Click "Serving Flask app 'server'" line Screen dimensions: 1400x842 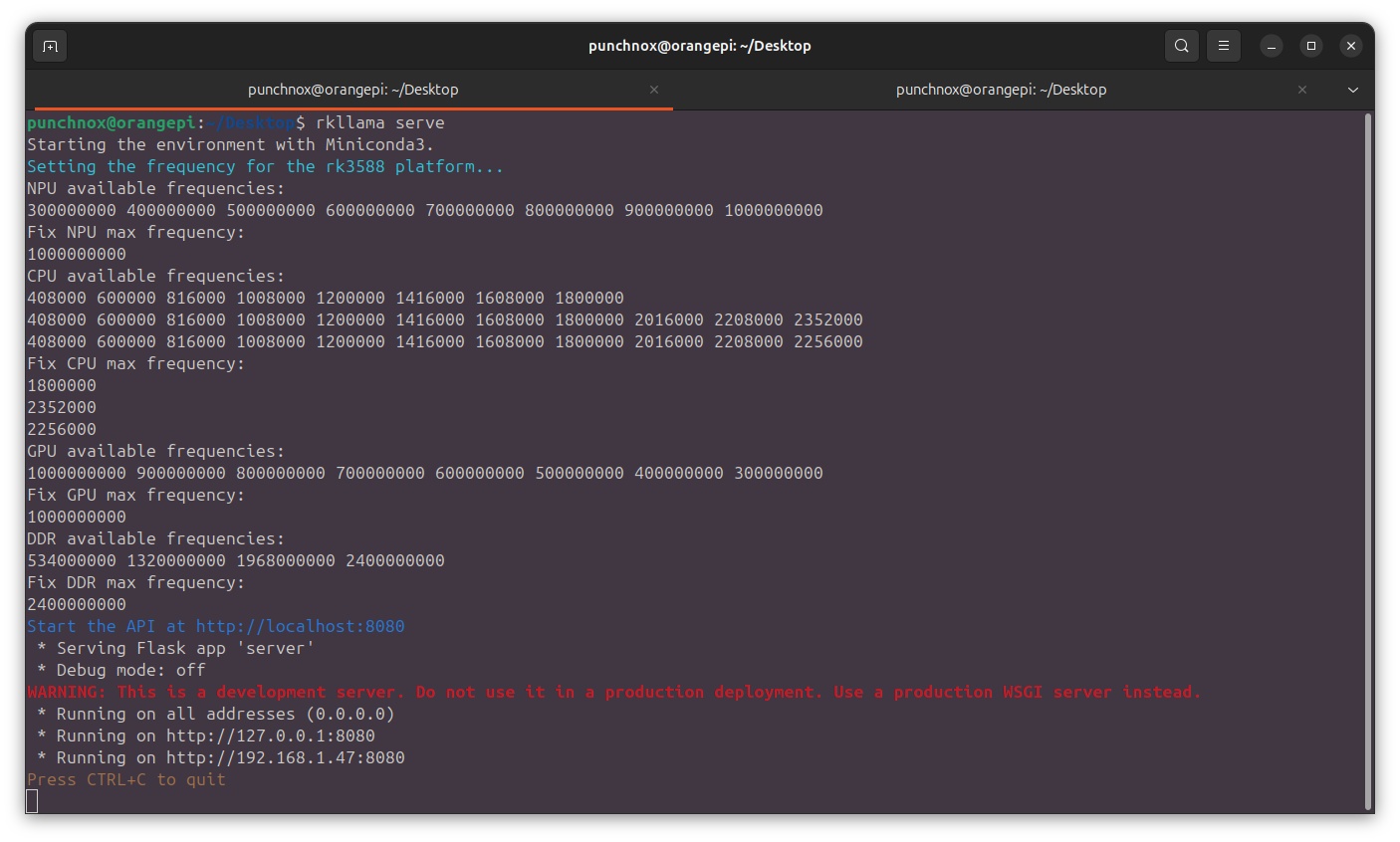(176, 649)
